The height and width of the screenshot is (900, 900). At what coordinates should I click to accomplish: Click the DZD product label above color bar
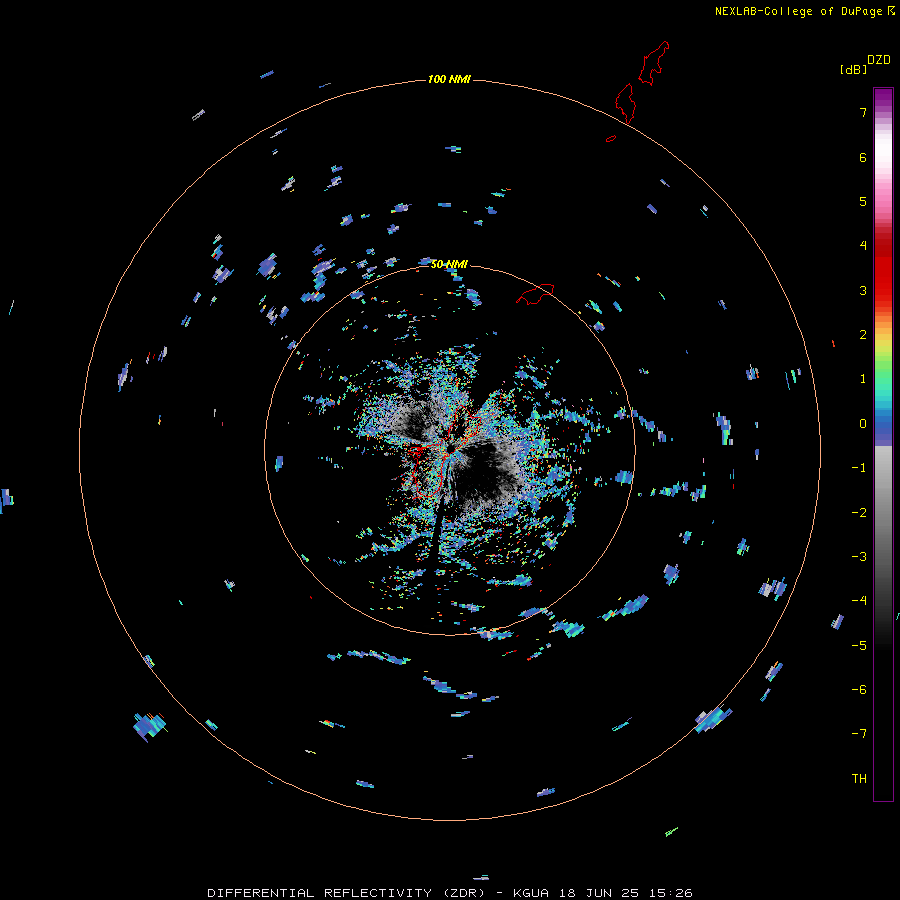[x=879, y=60]
